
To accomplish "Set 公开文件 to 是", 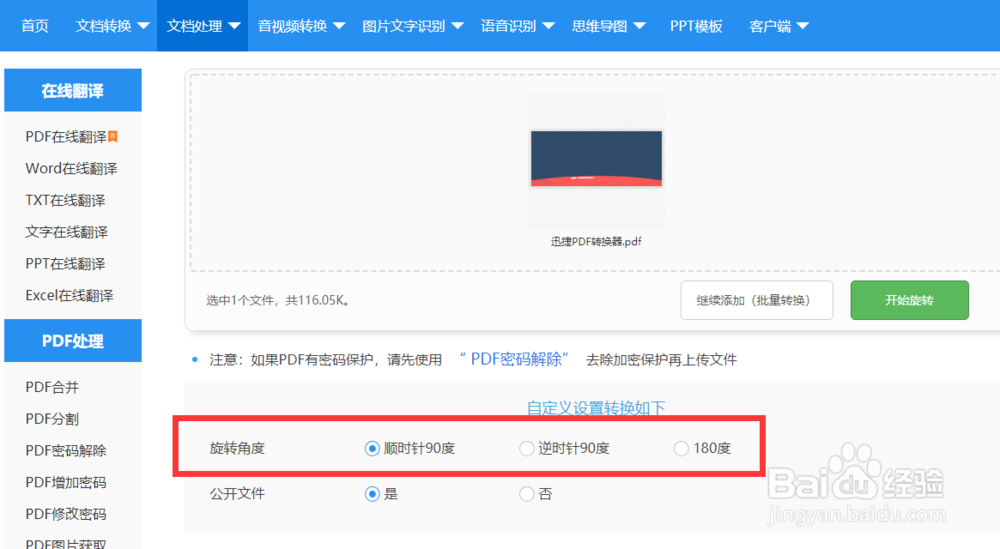I will coord(372,494).
